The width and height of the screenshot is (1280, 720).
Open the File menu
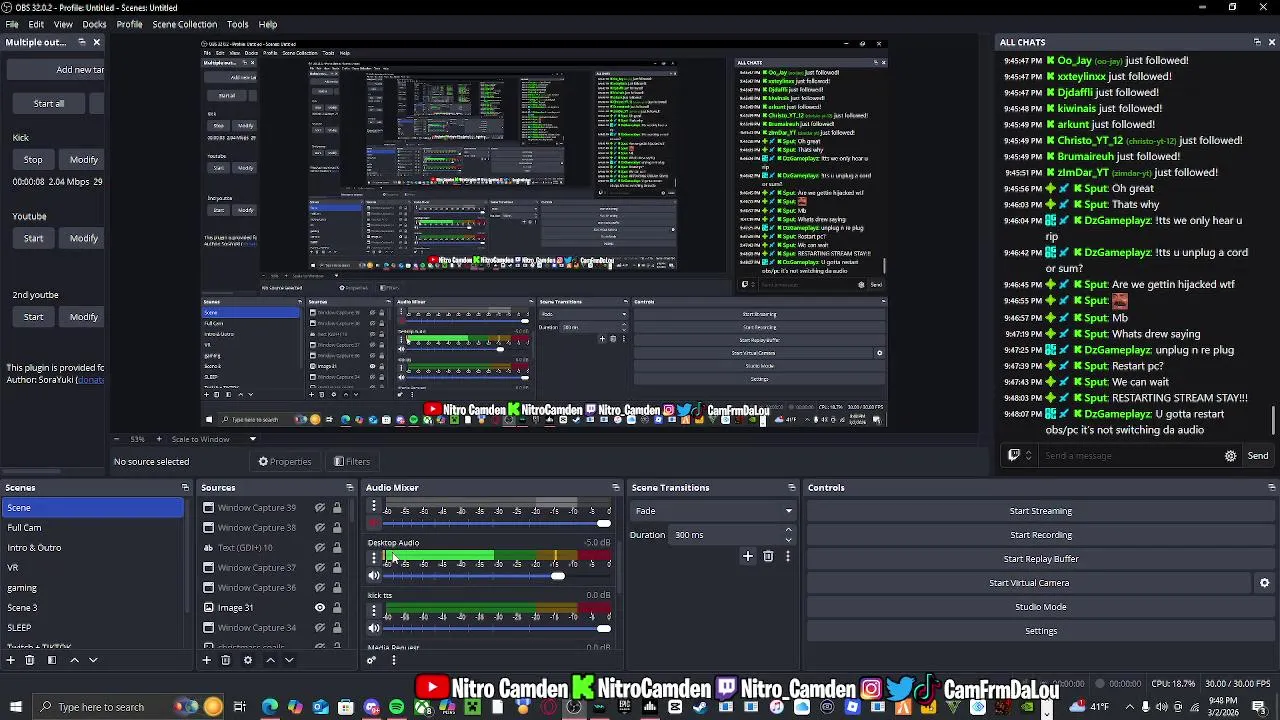[x=12, y=24]
